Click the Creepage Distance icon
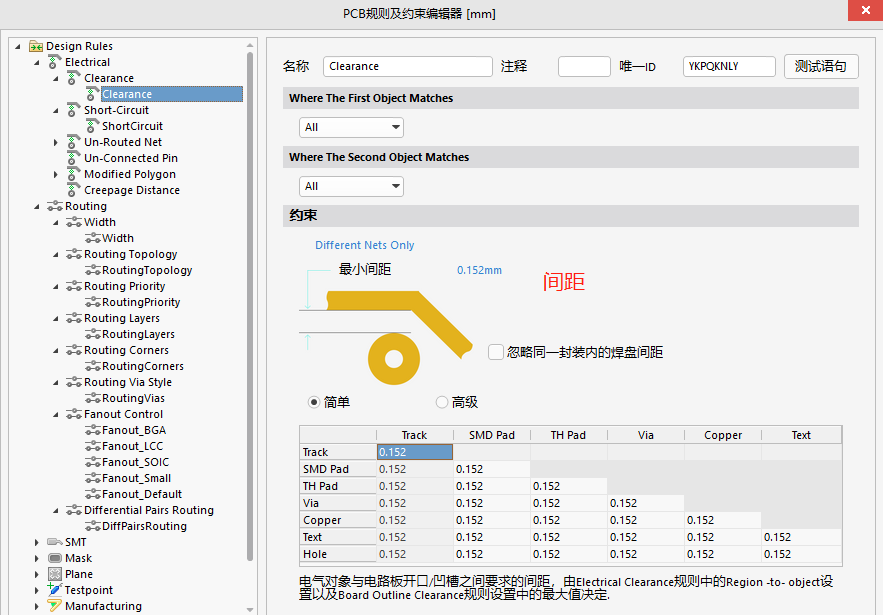The image size is (883, 615). (x=72, y=190)
